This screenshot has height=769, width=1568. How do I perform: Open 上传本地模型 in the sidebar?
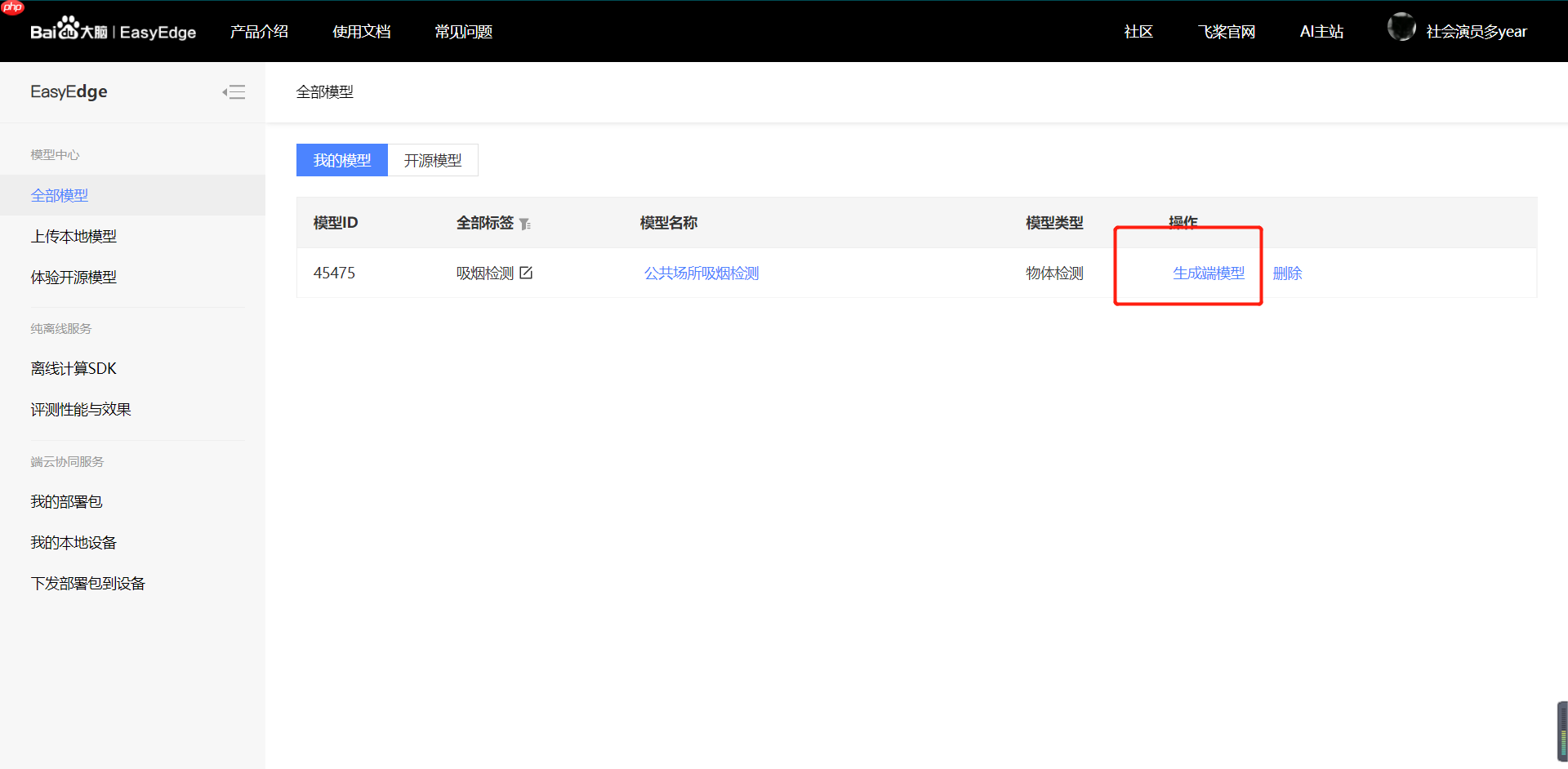[73, 236]
